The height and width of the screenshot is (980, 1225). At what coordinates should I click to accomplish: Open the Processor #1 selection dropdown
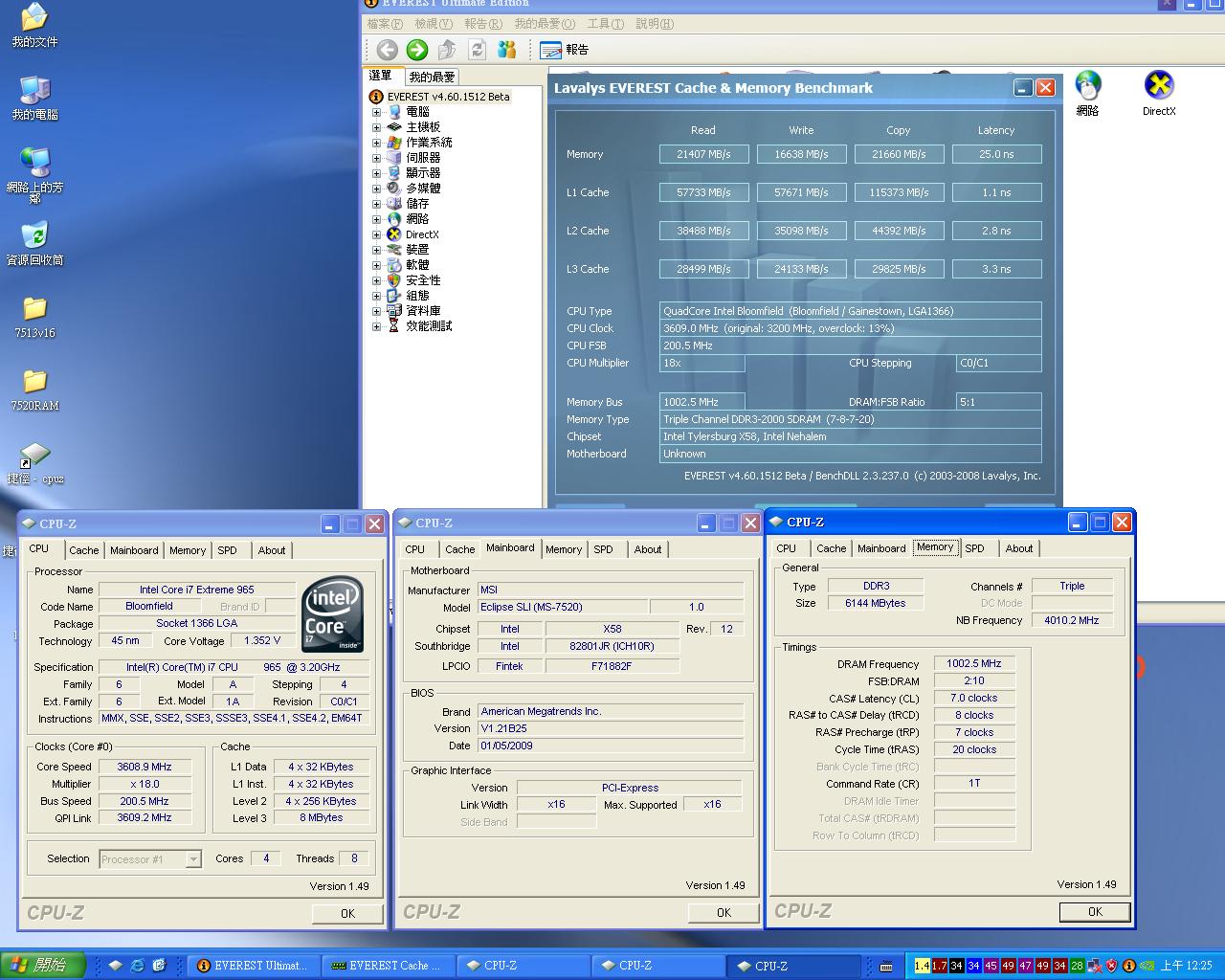pos(192,859)
